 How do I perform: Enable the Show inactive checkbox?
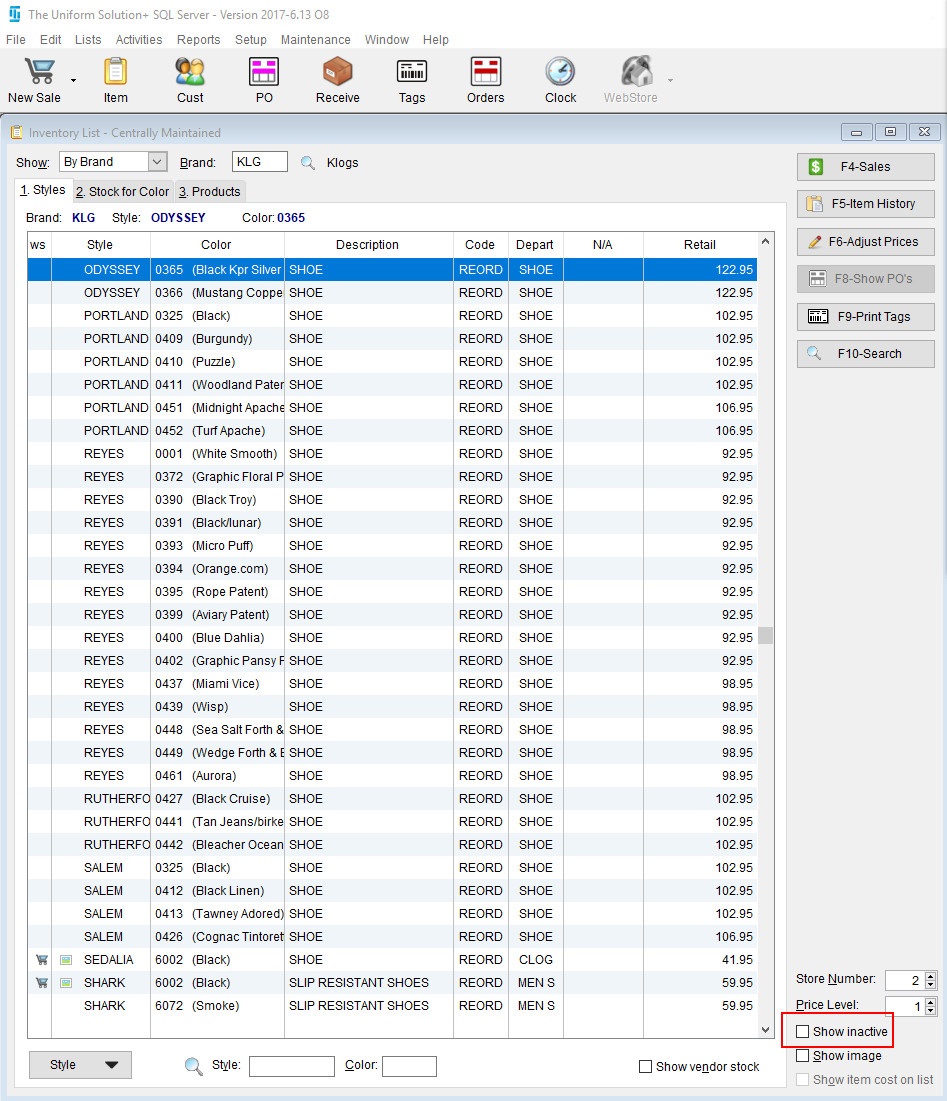pyautogui.click(x=802, y=1031)
